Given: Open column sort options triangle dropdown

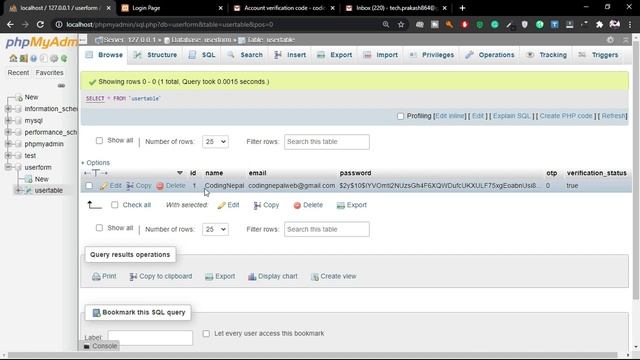Looking at the screenshot, I should 180,173.
